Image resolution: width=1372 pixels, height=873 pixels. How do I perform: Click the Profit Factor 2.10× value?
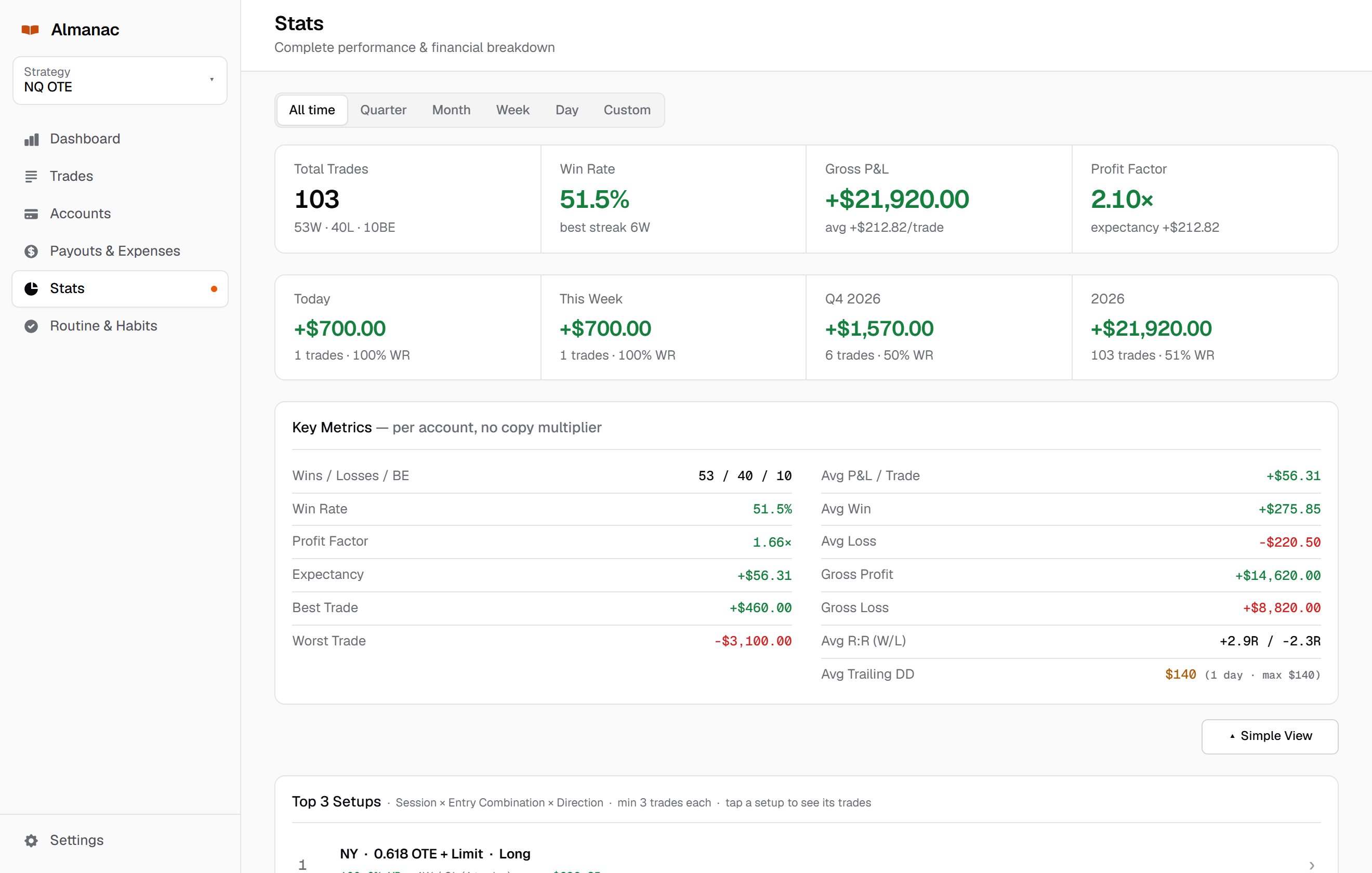(1122, 200)
